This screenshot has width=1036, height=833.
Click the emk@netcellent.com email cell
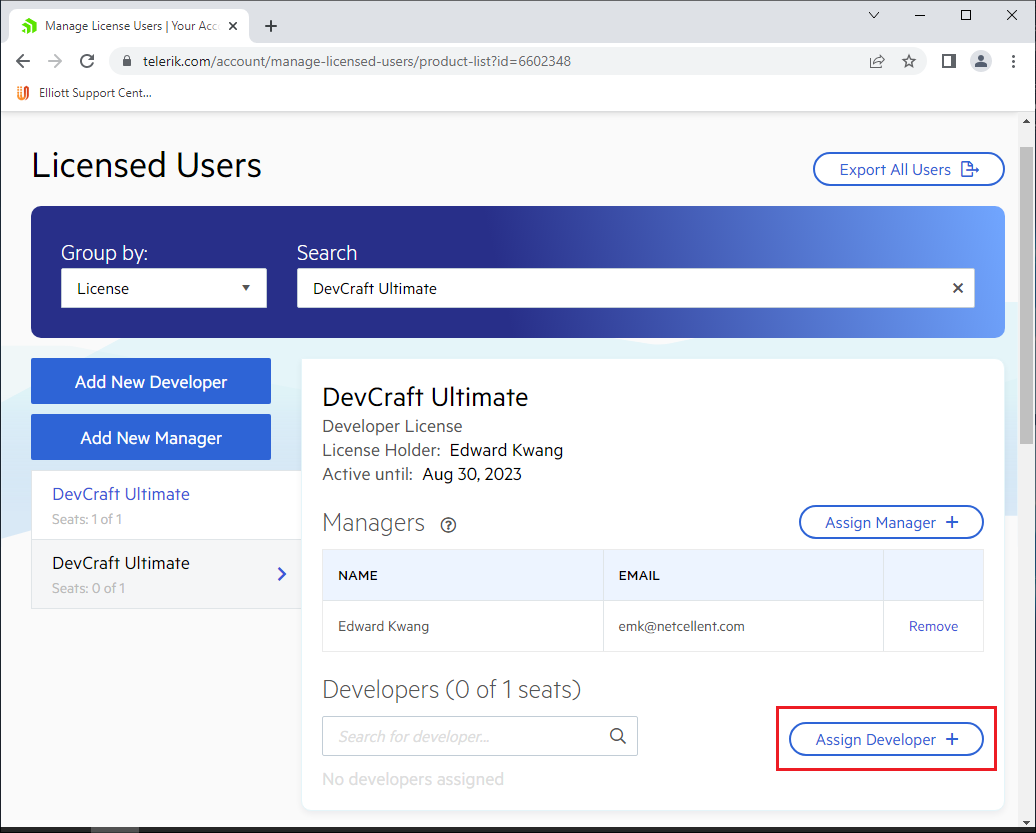[743, 626]
